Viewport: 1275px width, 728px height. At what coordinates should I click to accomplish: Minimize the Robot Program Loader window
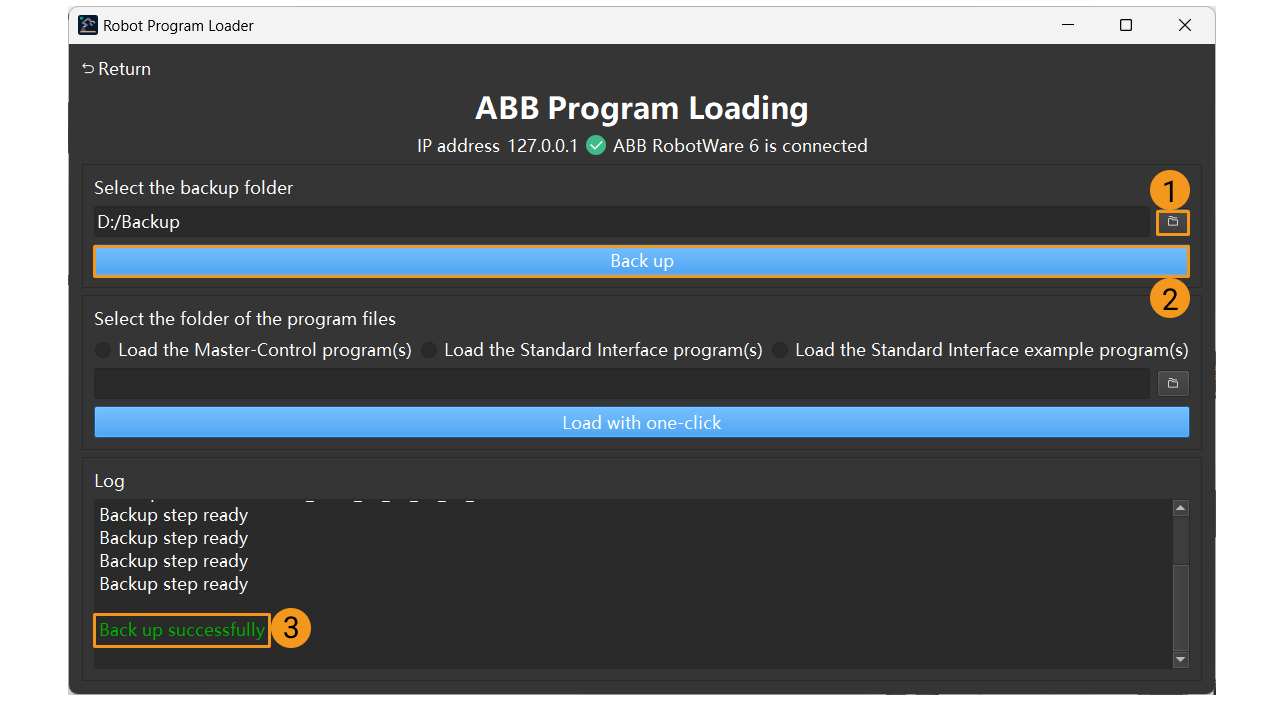click(1067, 25)
